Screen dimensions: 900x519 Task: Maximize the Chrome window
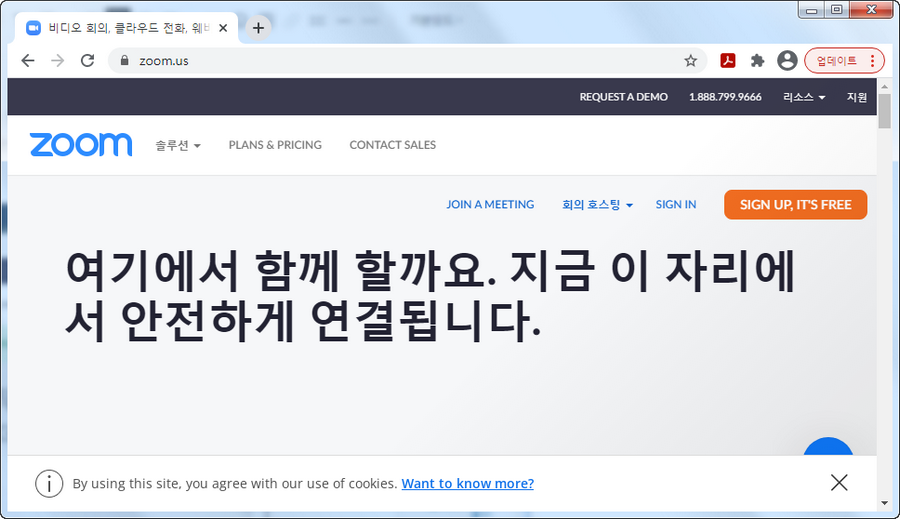point(837,10)
